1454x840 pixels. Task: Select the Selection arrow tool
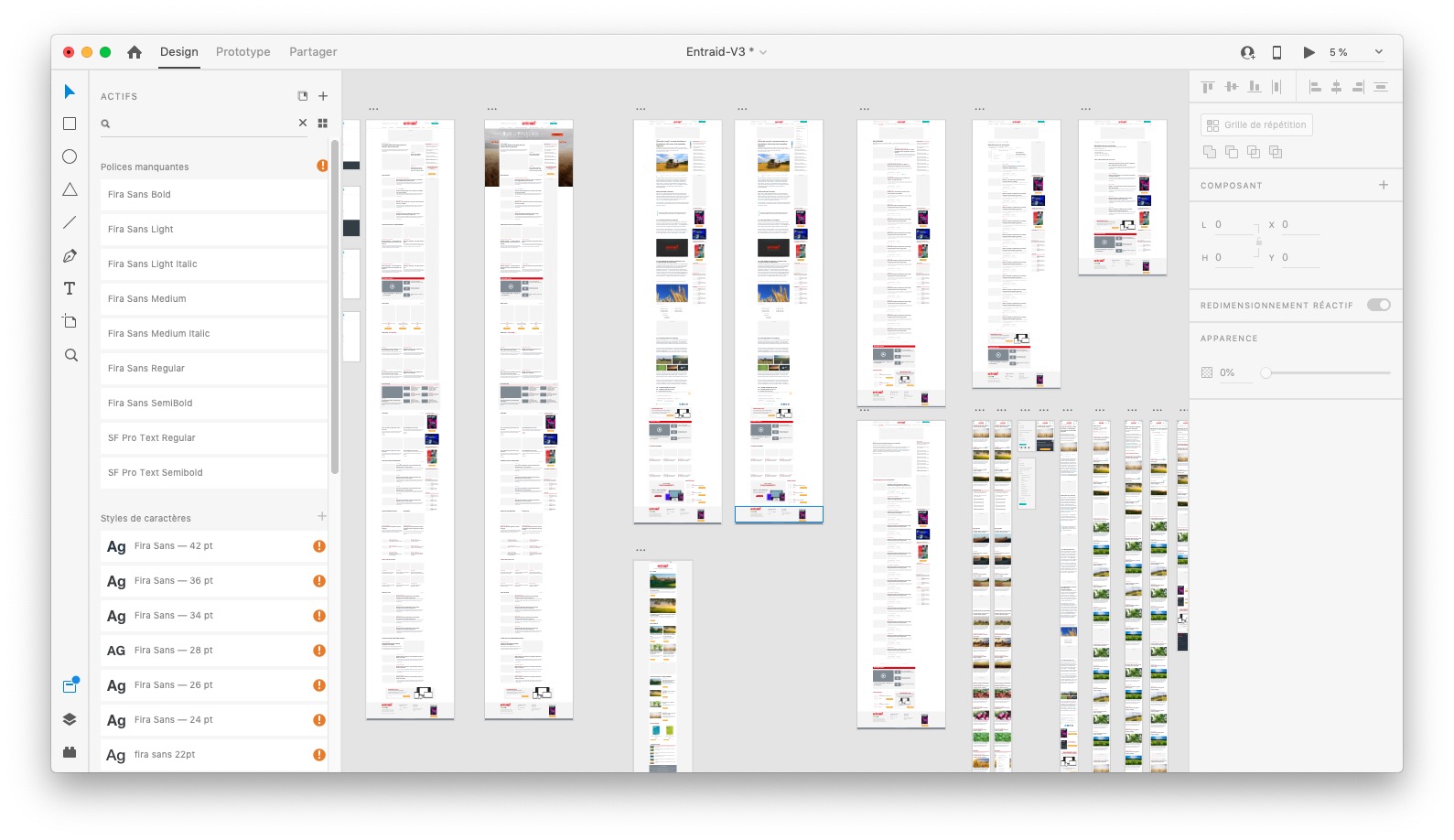pyautogui.click(x=70, y=92)
